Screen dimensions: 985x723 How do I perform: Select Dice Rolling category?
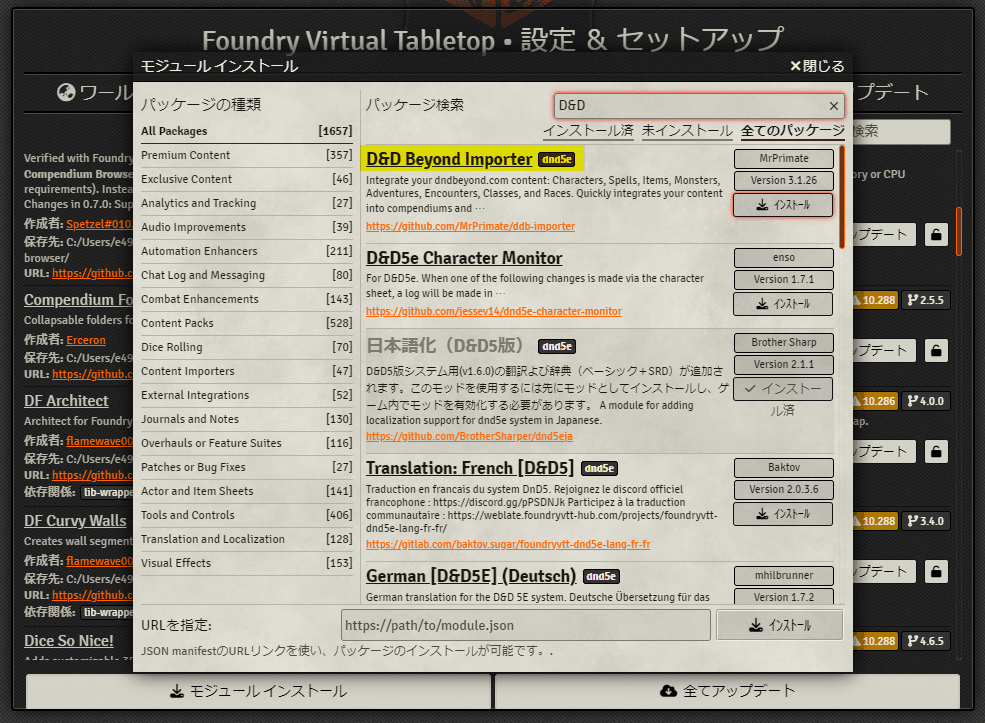point(246,347)
